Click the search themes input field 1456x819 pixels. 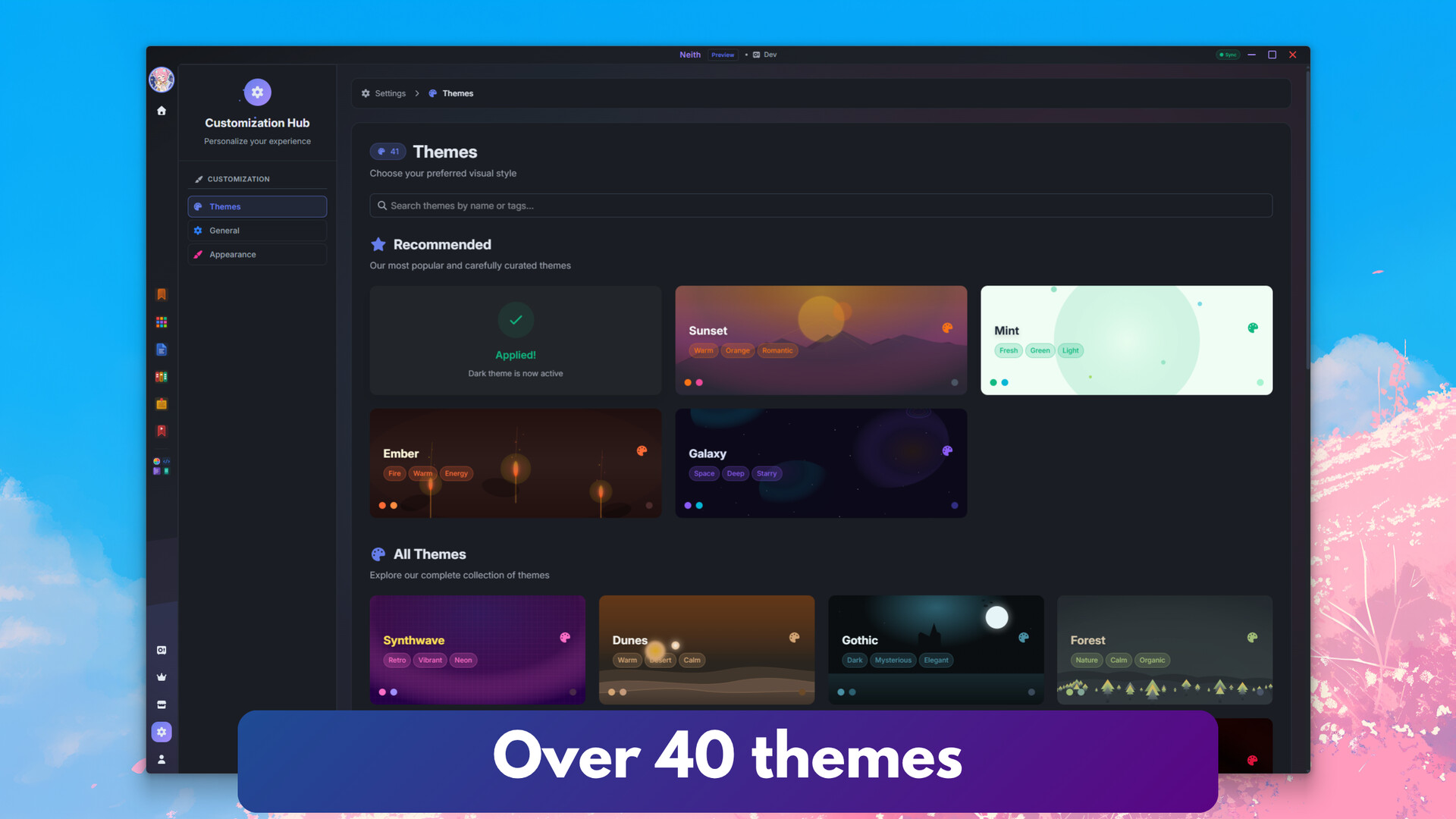[x=821, y=206]
